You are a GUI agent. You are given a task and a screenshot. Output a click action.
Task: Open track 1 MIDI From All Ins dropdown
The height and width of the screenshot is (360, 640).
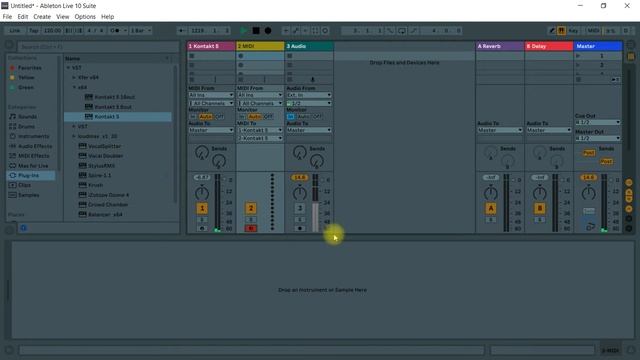point(211,95)
